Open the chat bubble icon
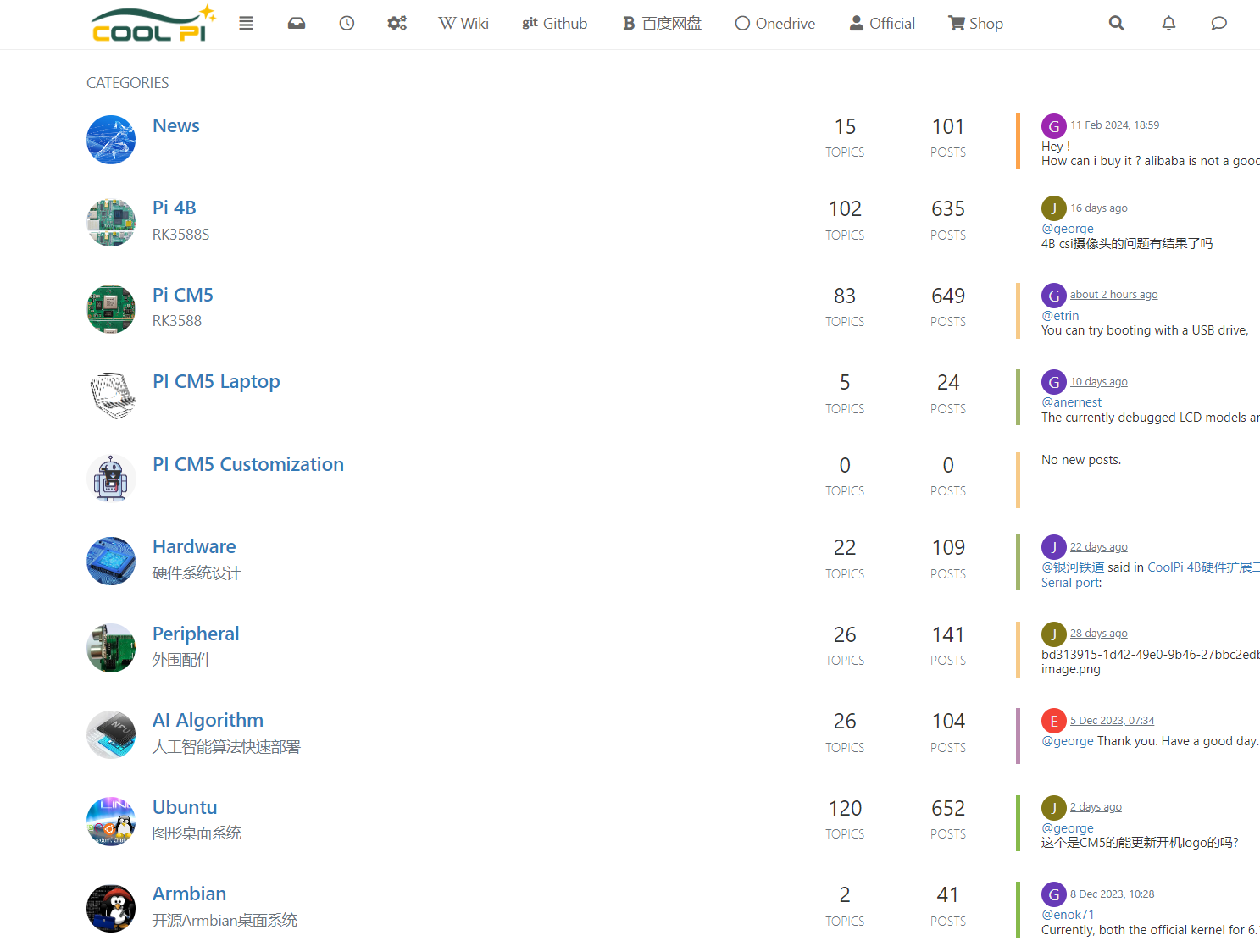 [1219, 24]
